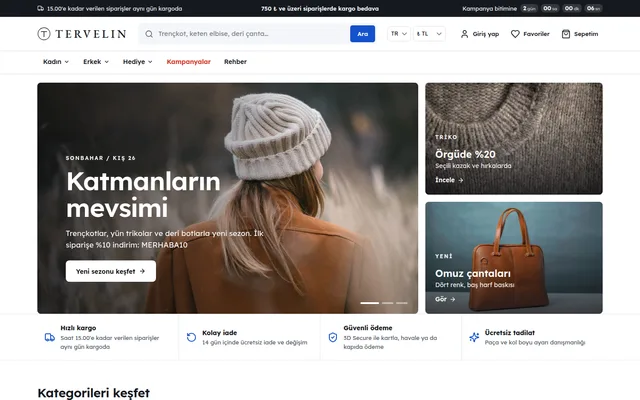The image size is (640, 400).
Task: Click the heart Favoriler icon
Action: (515, 34)
